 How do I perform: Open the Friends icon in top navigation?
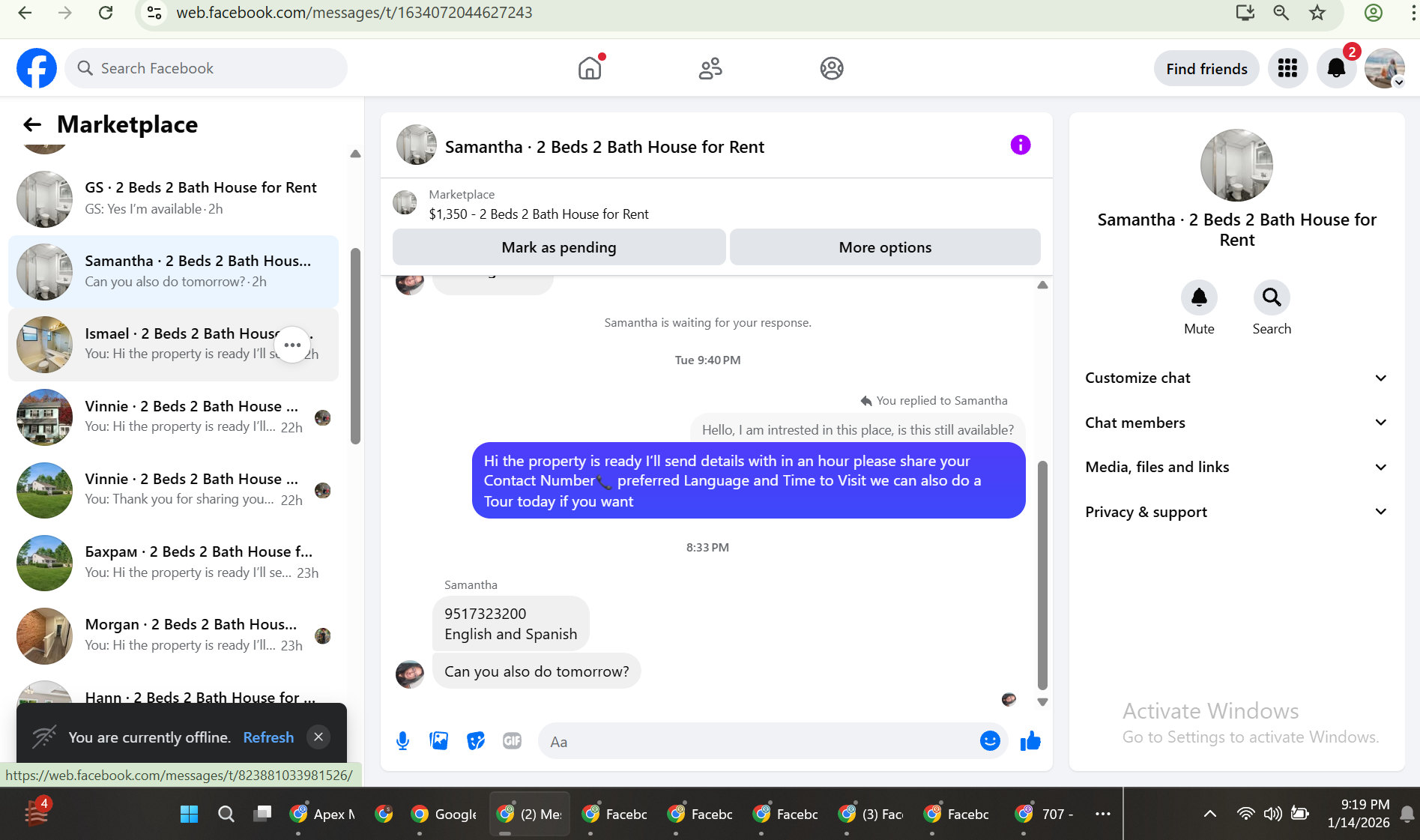(x=710, y=68)
